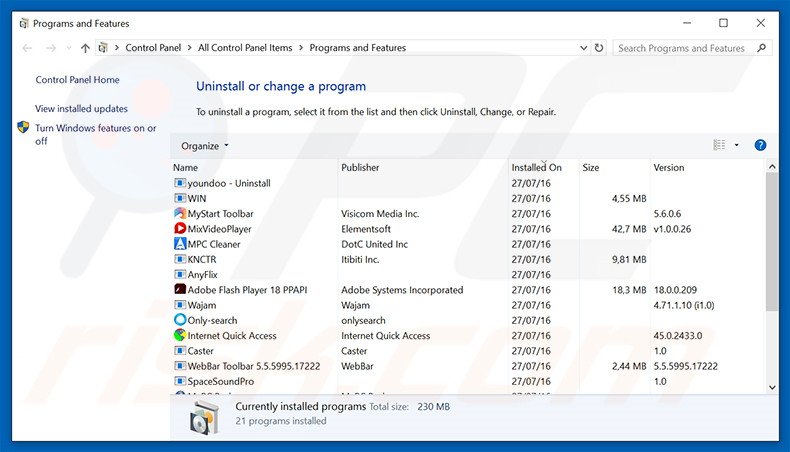Open the Organize dropdown menu
The image size is (790, 452).
tap(205, 146)
